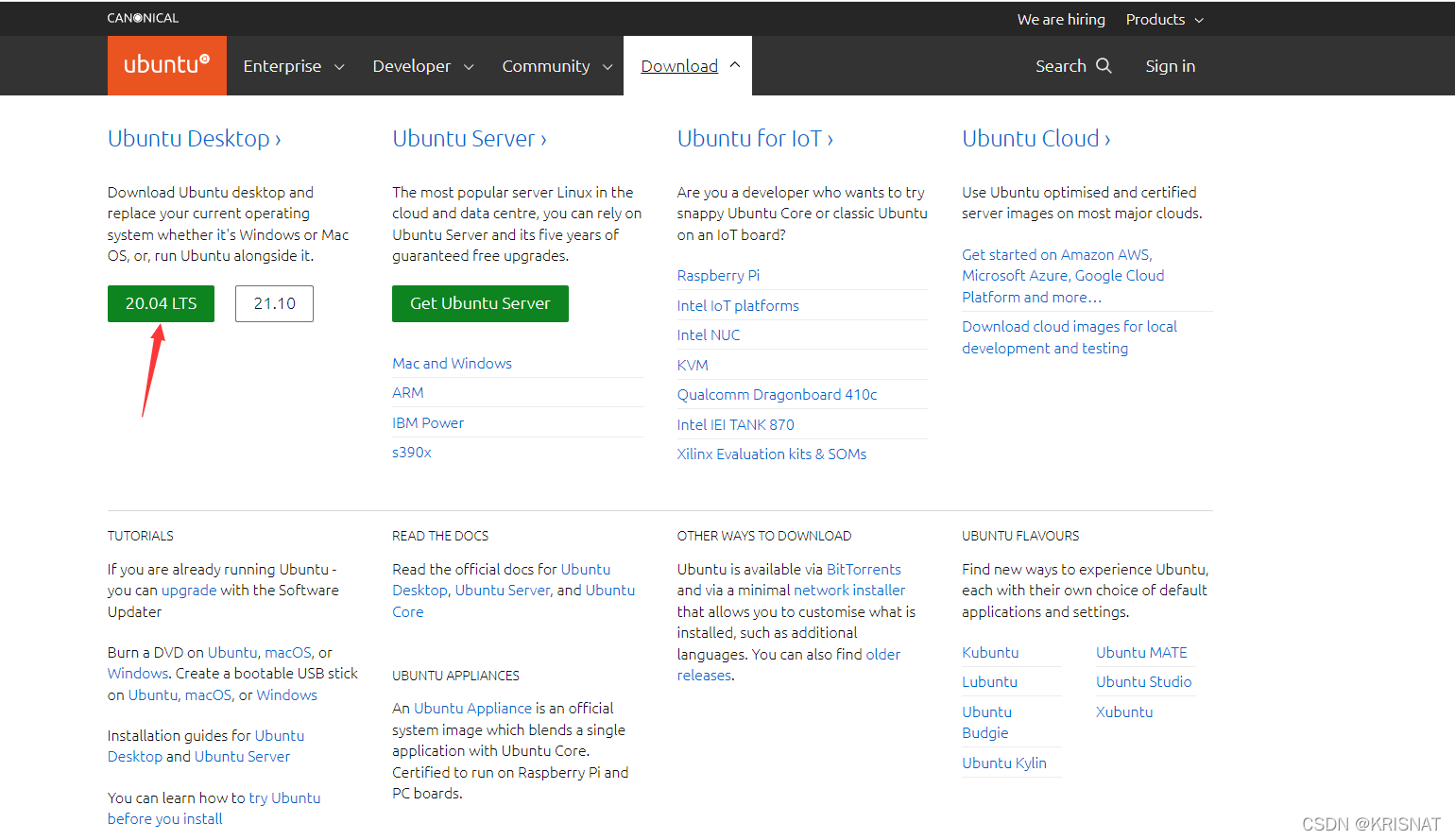Open the try Ubuntu before you install link
Viewport: 1455px width, 840px height.
click(x=214, y=808)
